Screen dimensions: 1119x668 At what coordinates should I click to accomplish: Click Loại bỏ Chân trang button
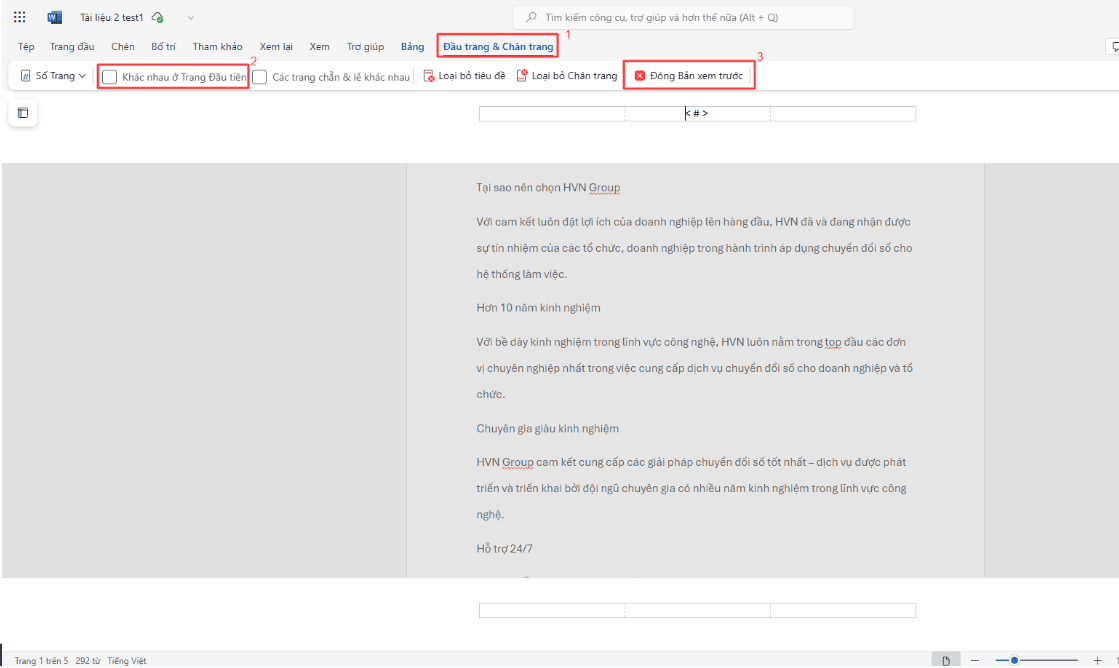(567, 76)
